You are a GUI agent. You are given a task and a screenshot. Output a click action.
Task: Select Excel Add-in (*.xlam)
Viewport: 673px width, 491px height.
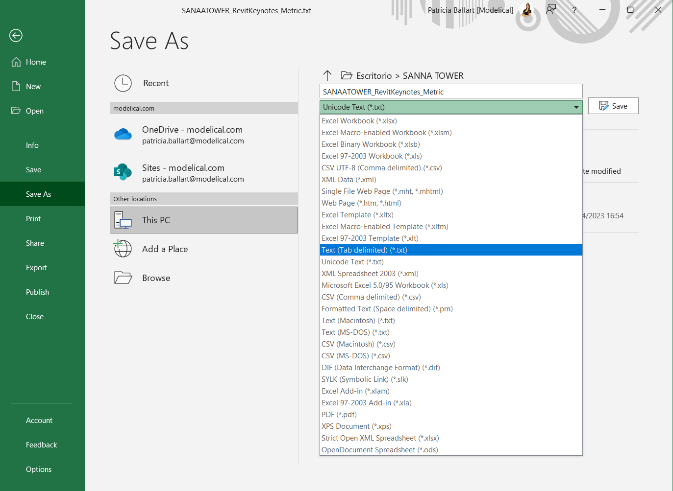451,391
